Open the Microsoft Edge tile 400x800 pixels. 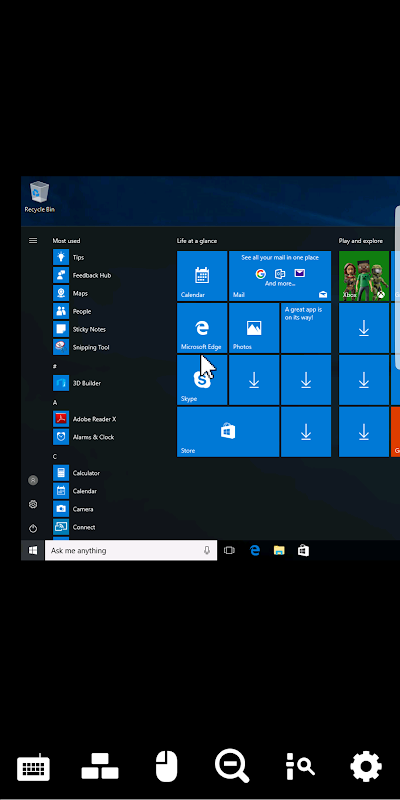tap(202, 328)
